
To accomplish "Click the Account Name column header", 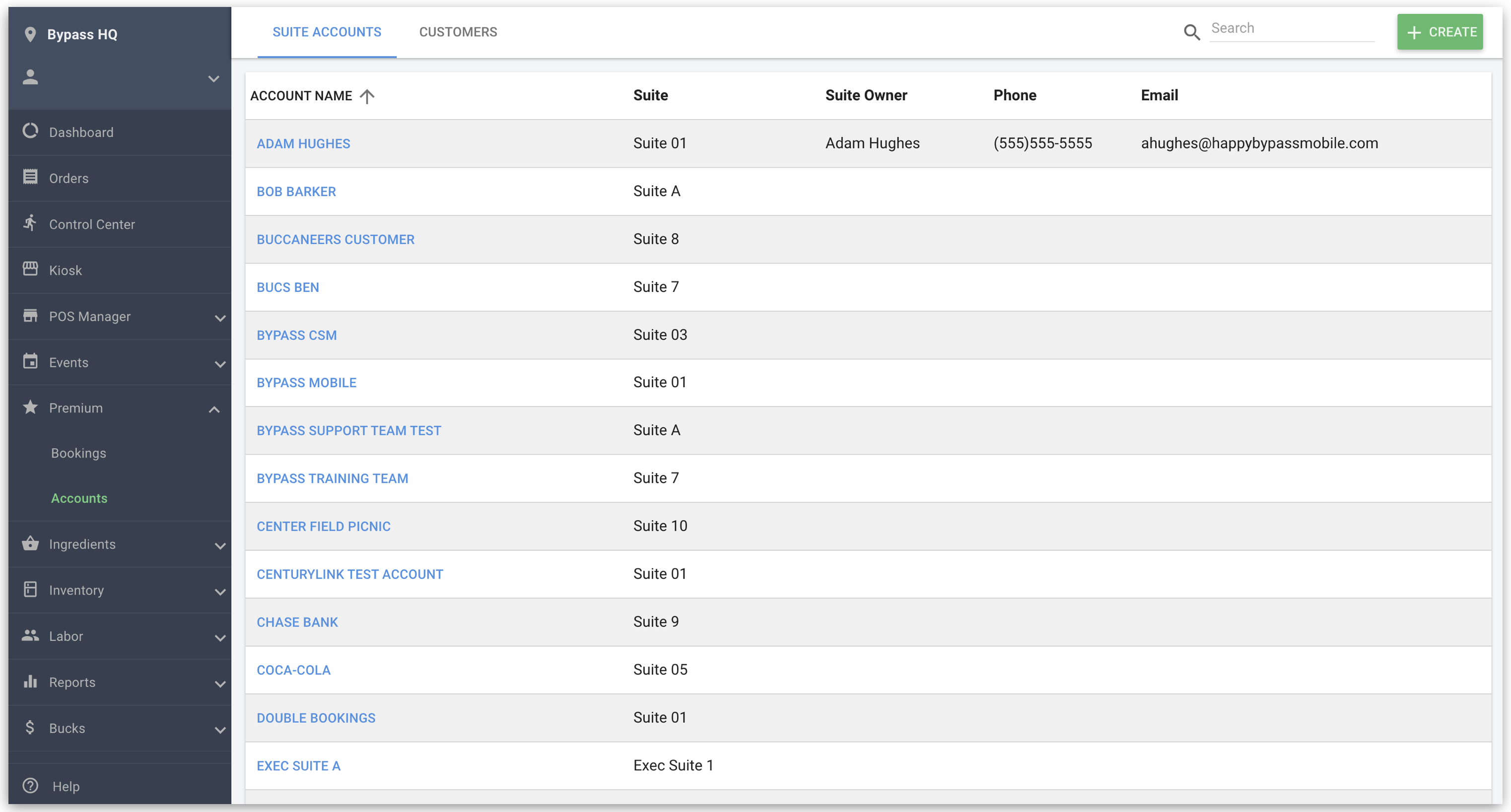I will (x=301, y=96).
